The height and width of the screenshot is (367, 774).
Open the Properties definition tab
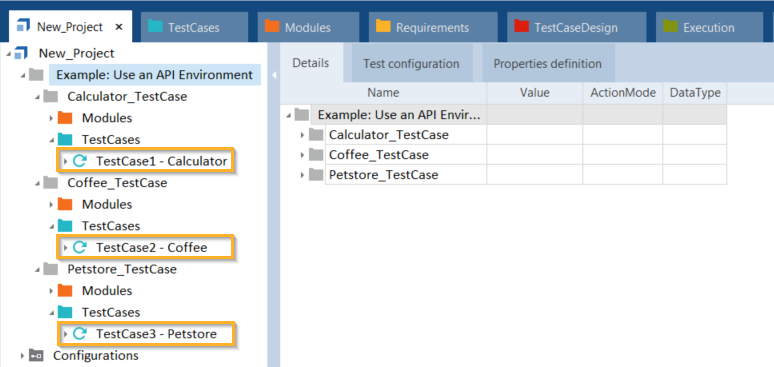548,64
